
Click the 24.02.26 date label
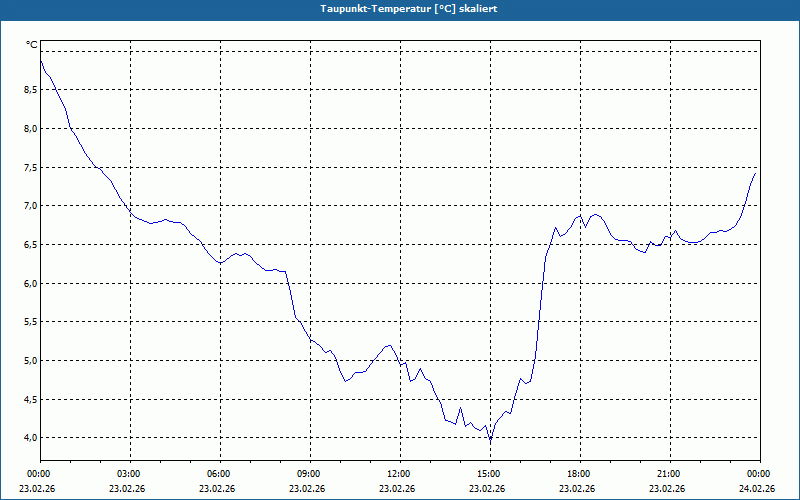pos(757,489)
